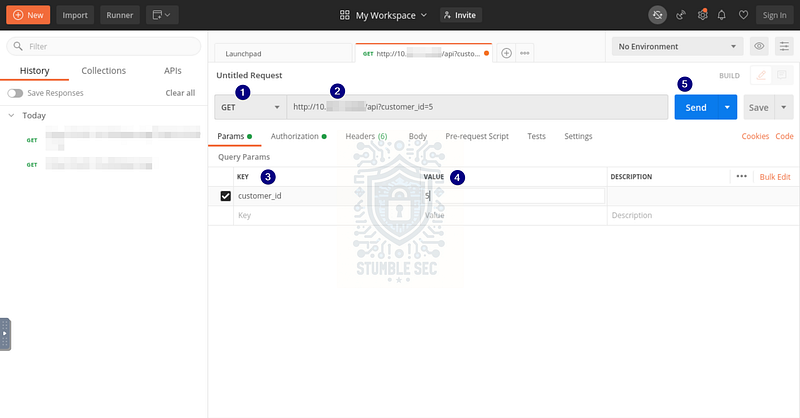Select the GET api request tab
Screen dimensions: 800x418
423,53
